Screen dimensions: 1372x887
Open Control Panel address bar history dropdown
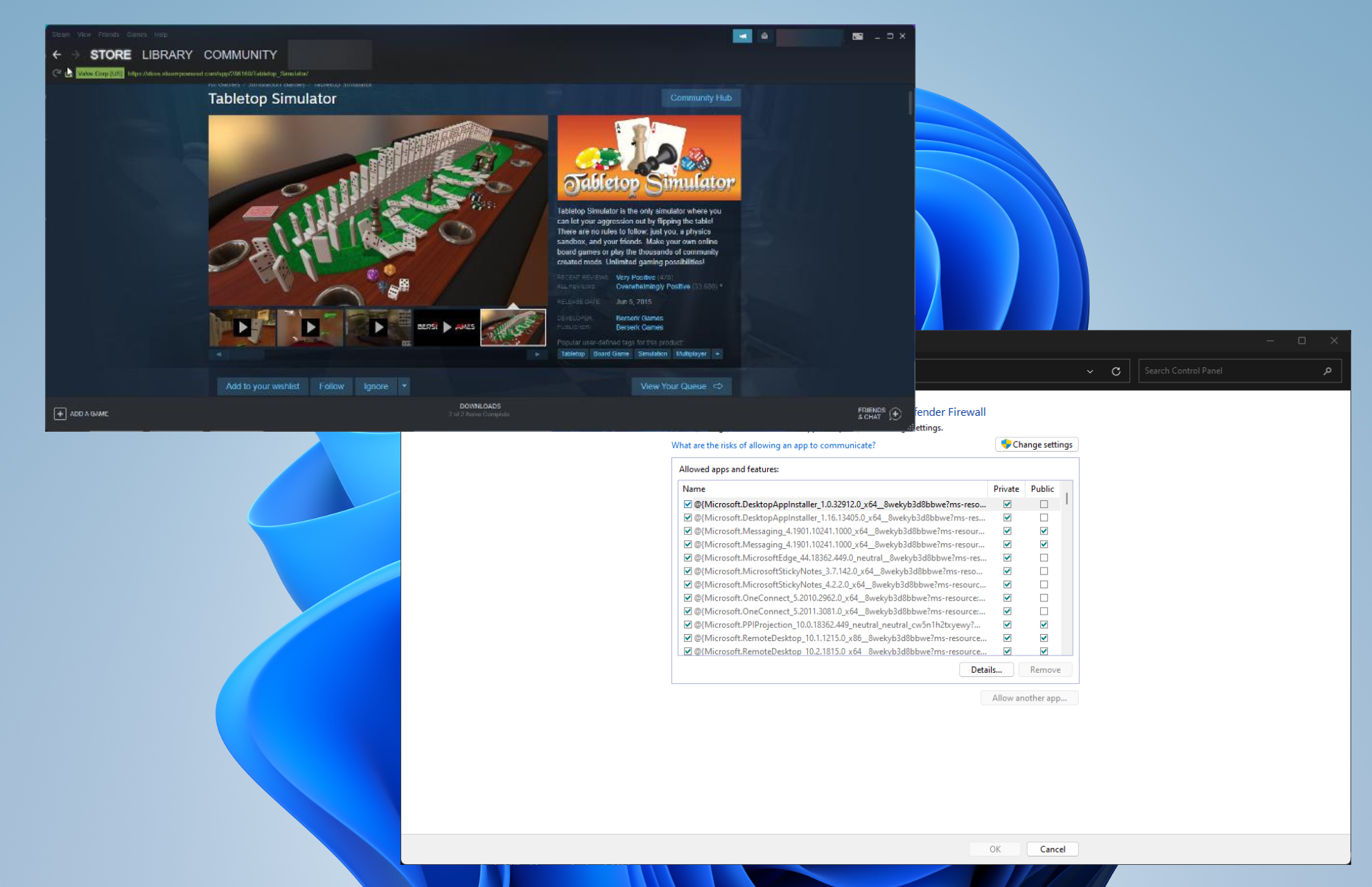click(1090, 371)
